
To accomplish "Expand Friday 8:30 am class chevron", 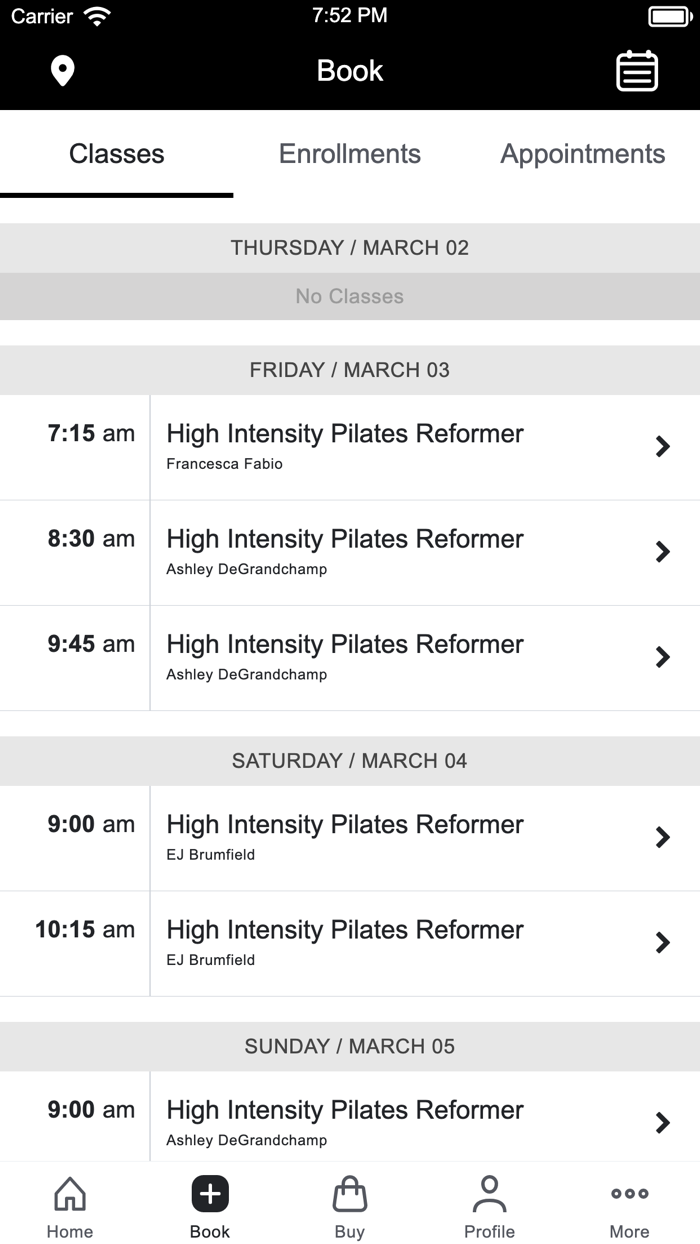I will pyautogui.click(x=662, y=552).
